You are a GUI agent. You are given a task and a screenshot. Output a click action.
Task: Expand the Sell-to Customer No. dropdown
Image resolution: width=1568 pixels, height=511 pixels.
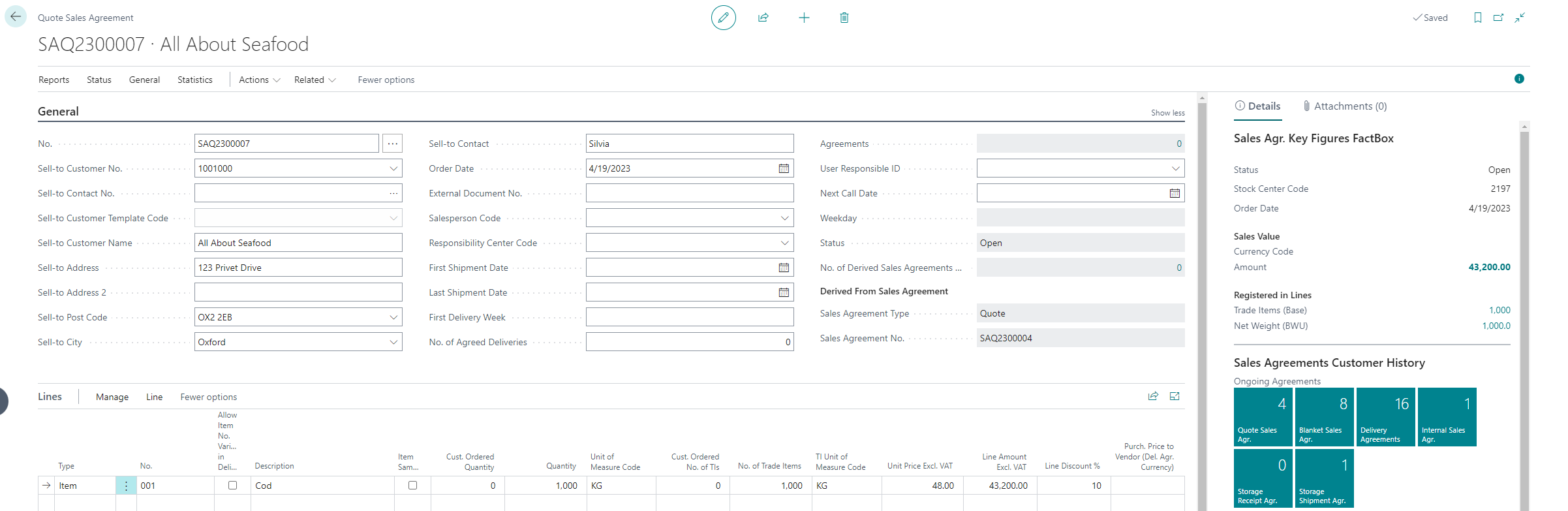393,168
